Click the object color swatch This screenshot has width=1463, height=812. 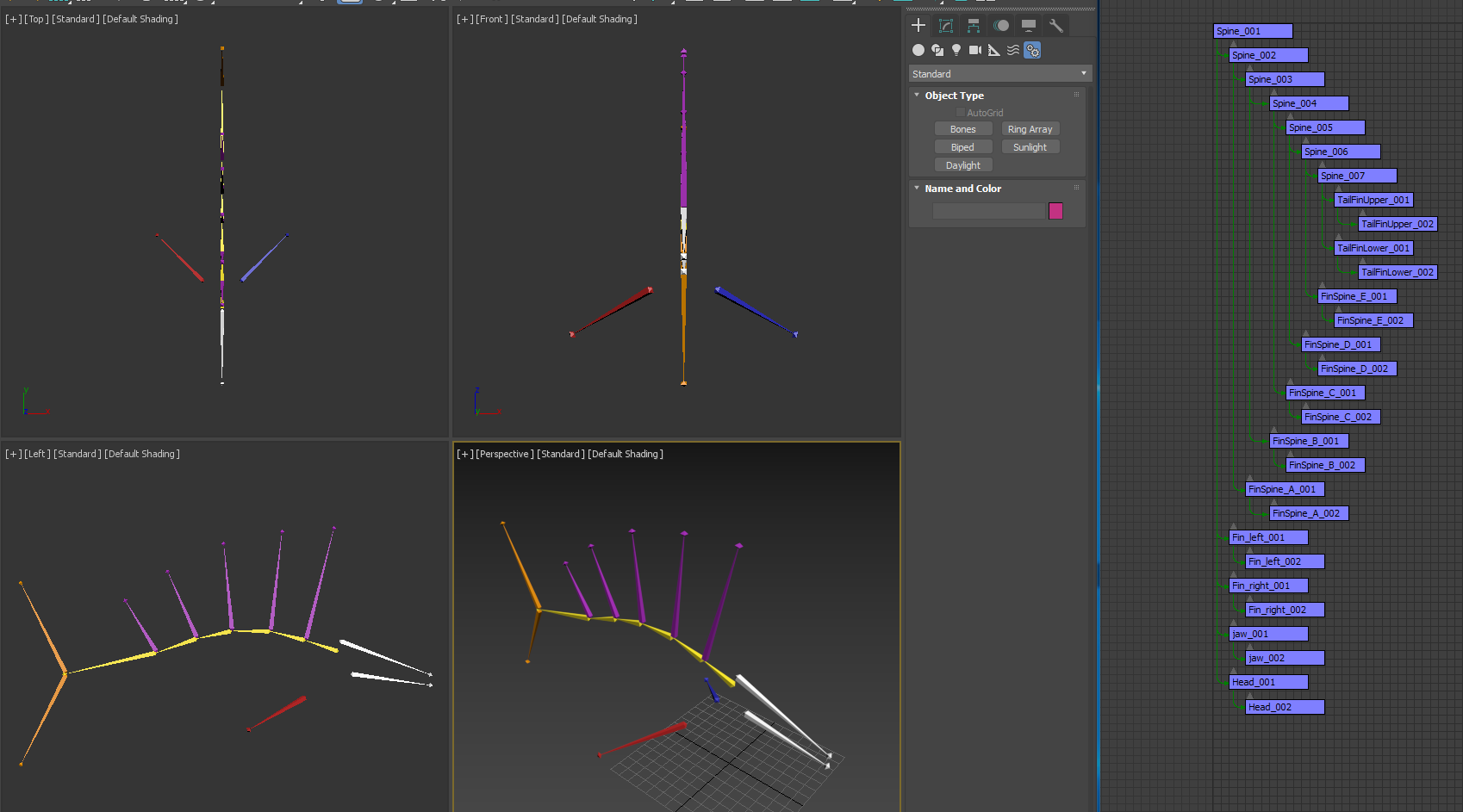pos(1055,210)
